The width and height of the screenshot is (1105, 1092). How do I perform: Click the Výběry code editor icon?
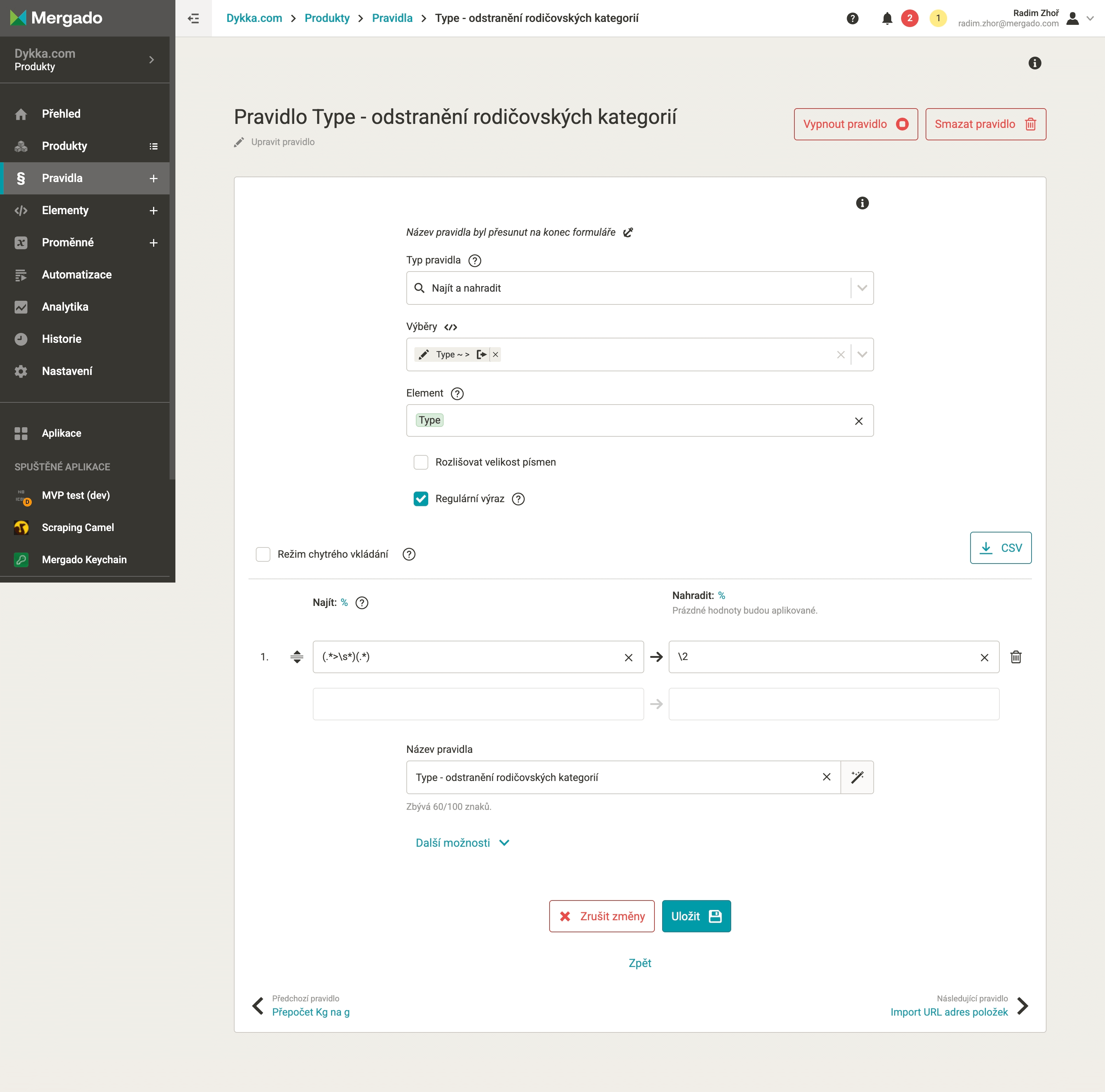click(451, 327)
